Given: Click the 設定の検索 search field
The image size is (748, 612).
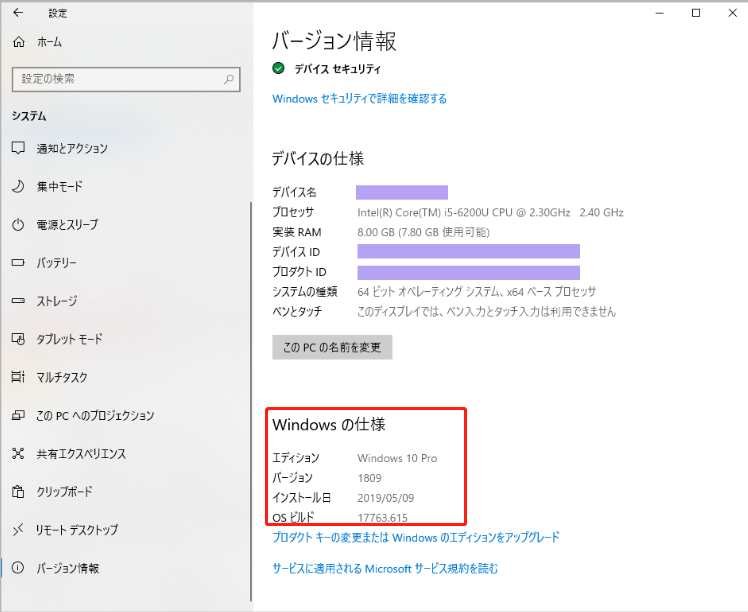Looking at the screenshot, I should (x=126, y=79).
